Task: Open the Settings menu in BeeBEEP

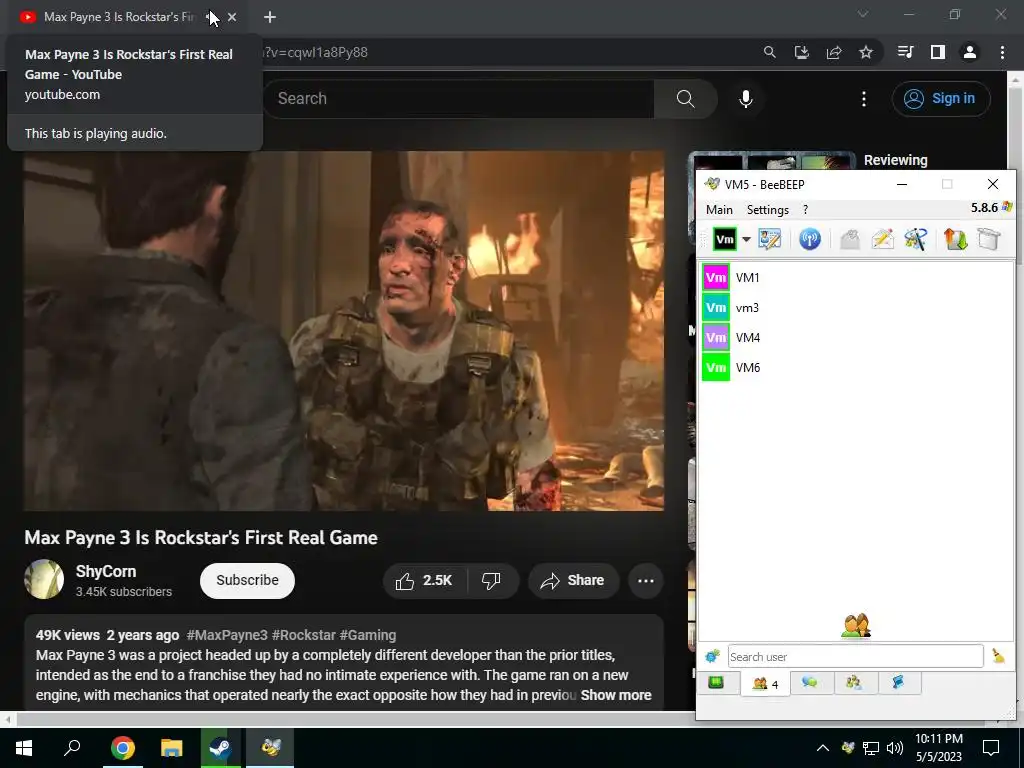Action: pos(767,210)
